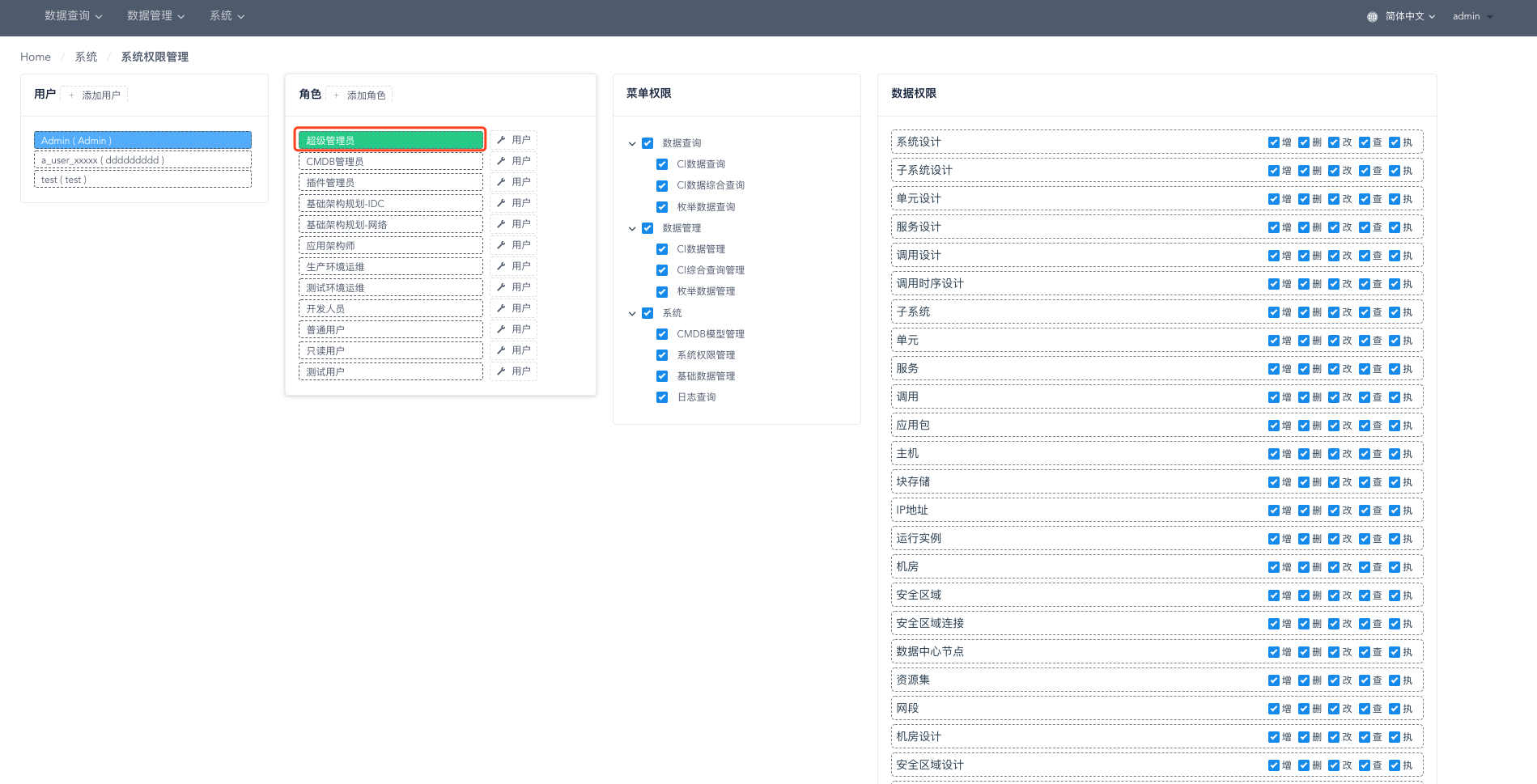Go to Home breadcrumb link

[x=36, y=57]
